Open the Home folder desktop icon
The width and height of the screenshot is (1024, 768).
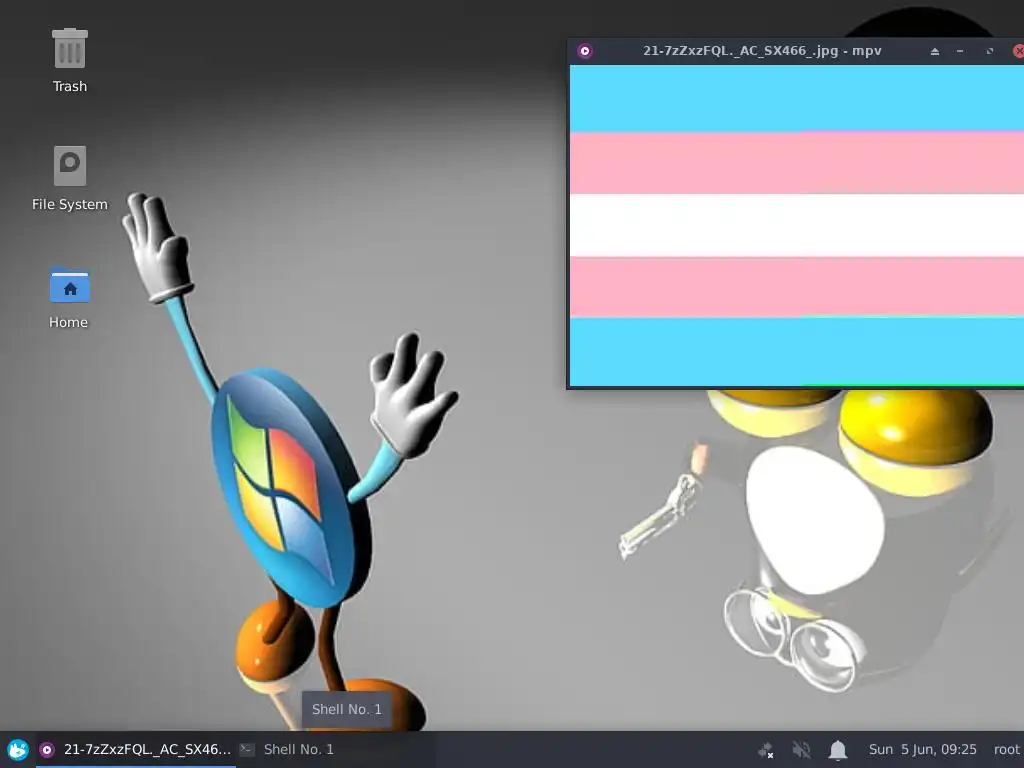69,297
